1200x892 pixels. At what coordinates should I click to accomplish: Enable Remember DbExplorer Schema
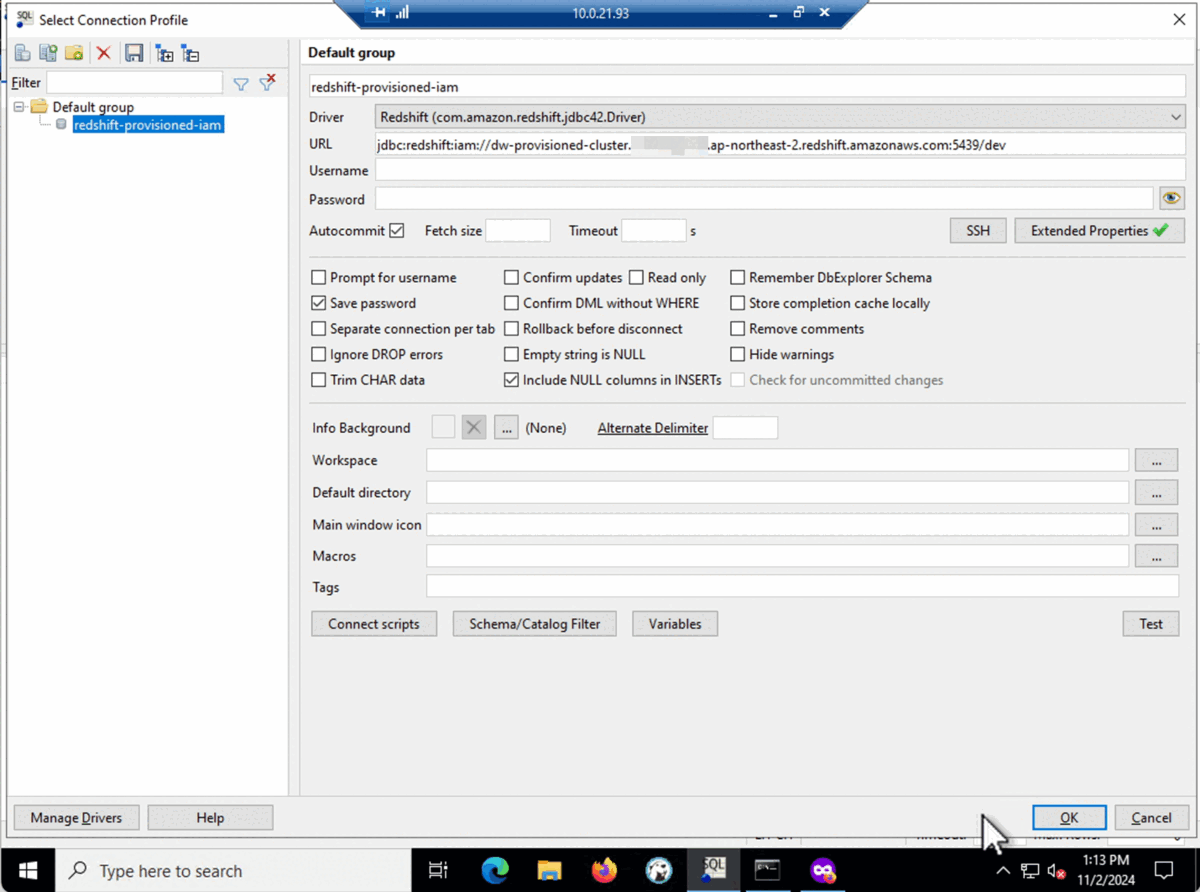pyautogui.click(x=738, y=278)
